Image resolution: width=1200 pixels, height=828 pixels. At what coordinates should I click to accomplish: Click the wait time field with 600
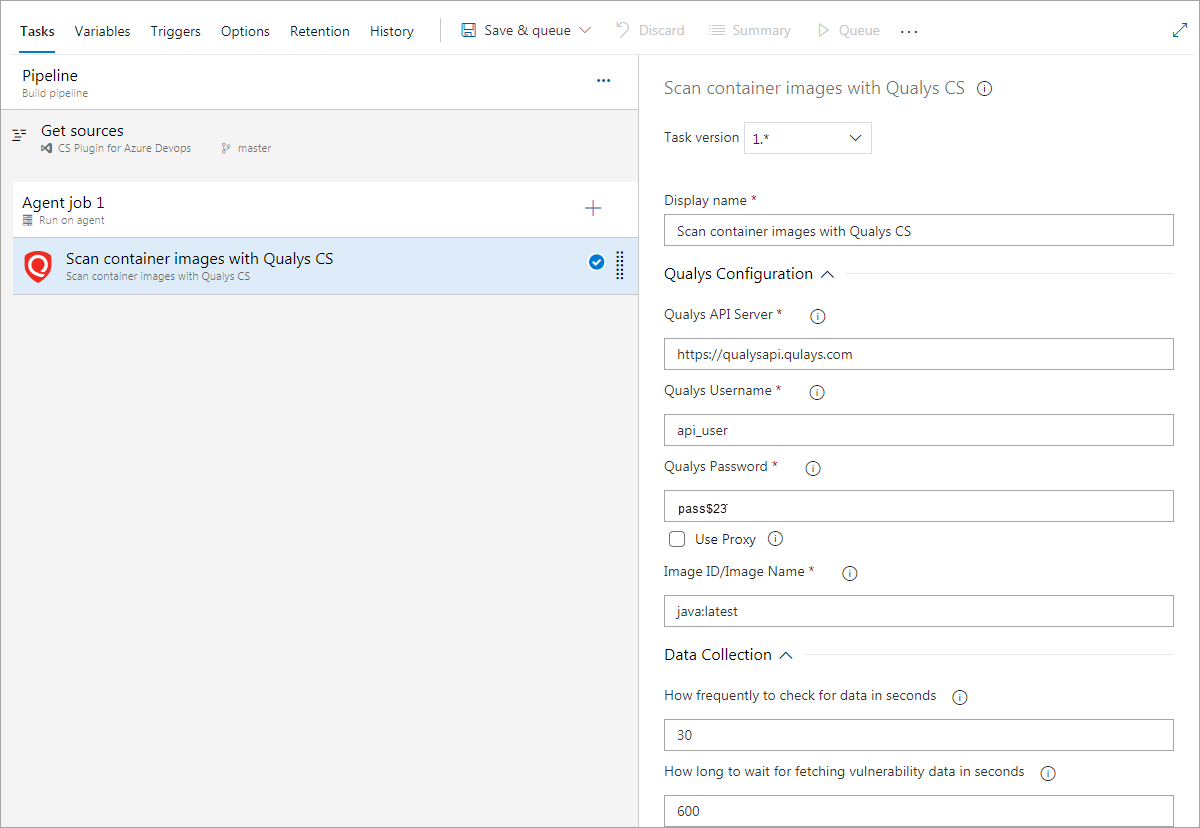(919, 811)
